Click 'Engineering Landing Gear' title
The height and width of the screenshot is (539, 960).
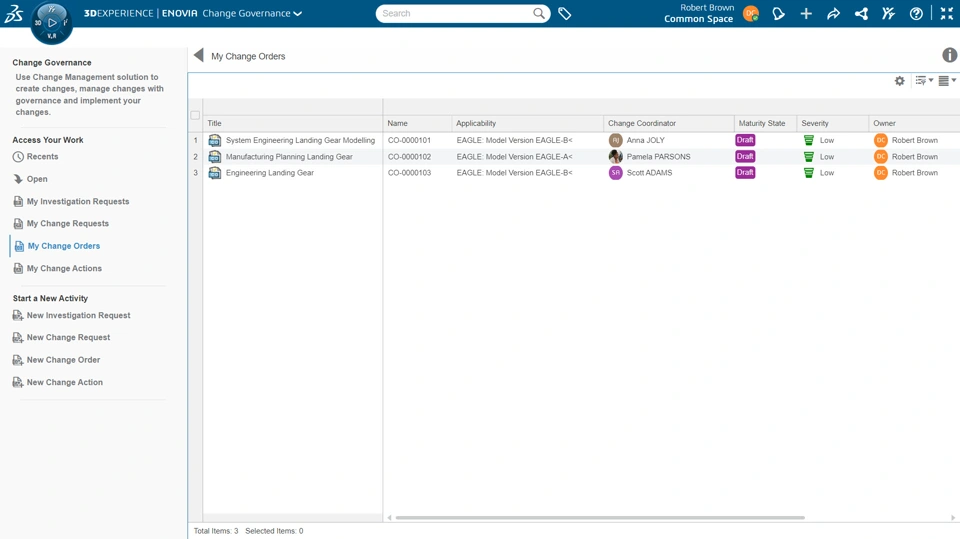[269, 173]
